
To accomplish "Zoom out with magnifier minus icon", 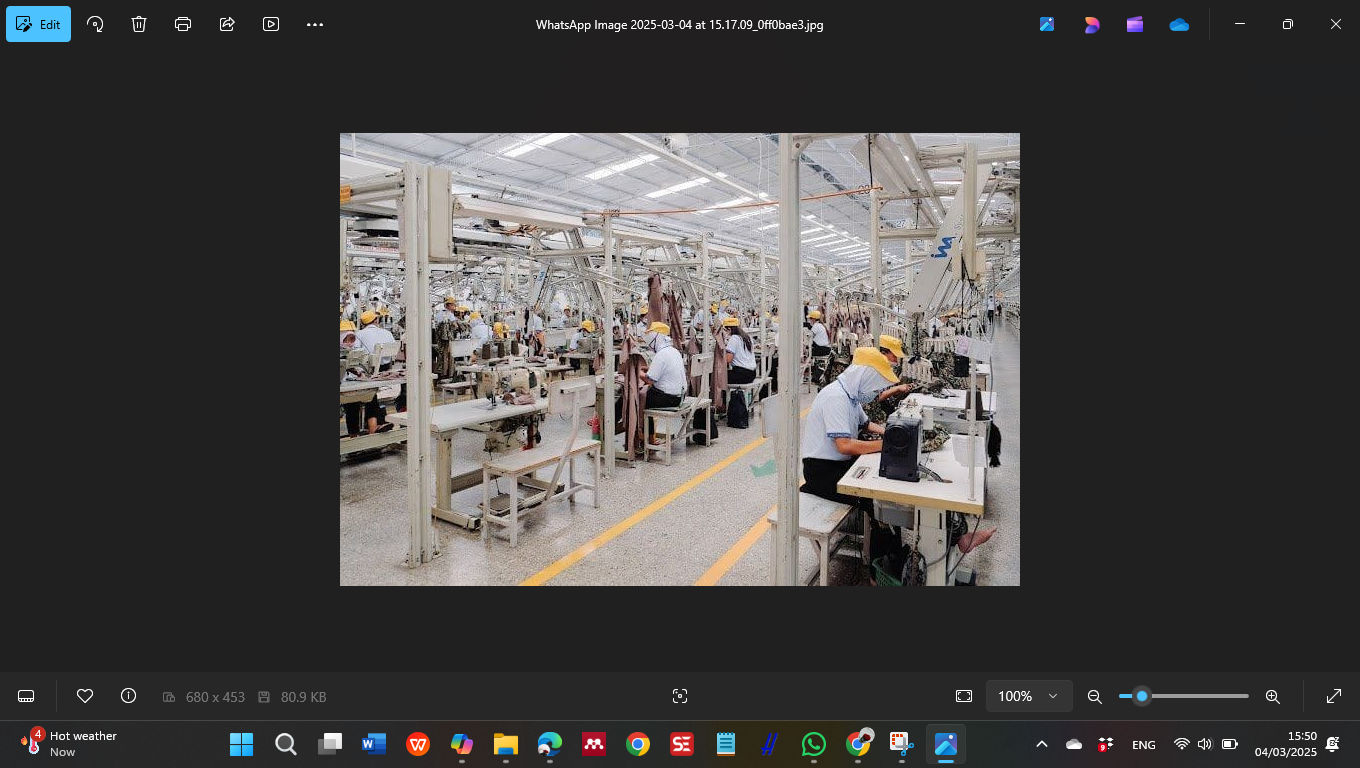I will (1095, 696).
